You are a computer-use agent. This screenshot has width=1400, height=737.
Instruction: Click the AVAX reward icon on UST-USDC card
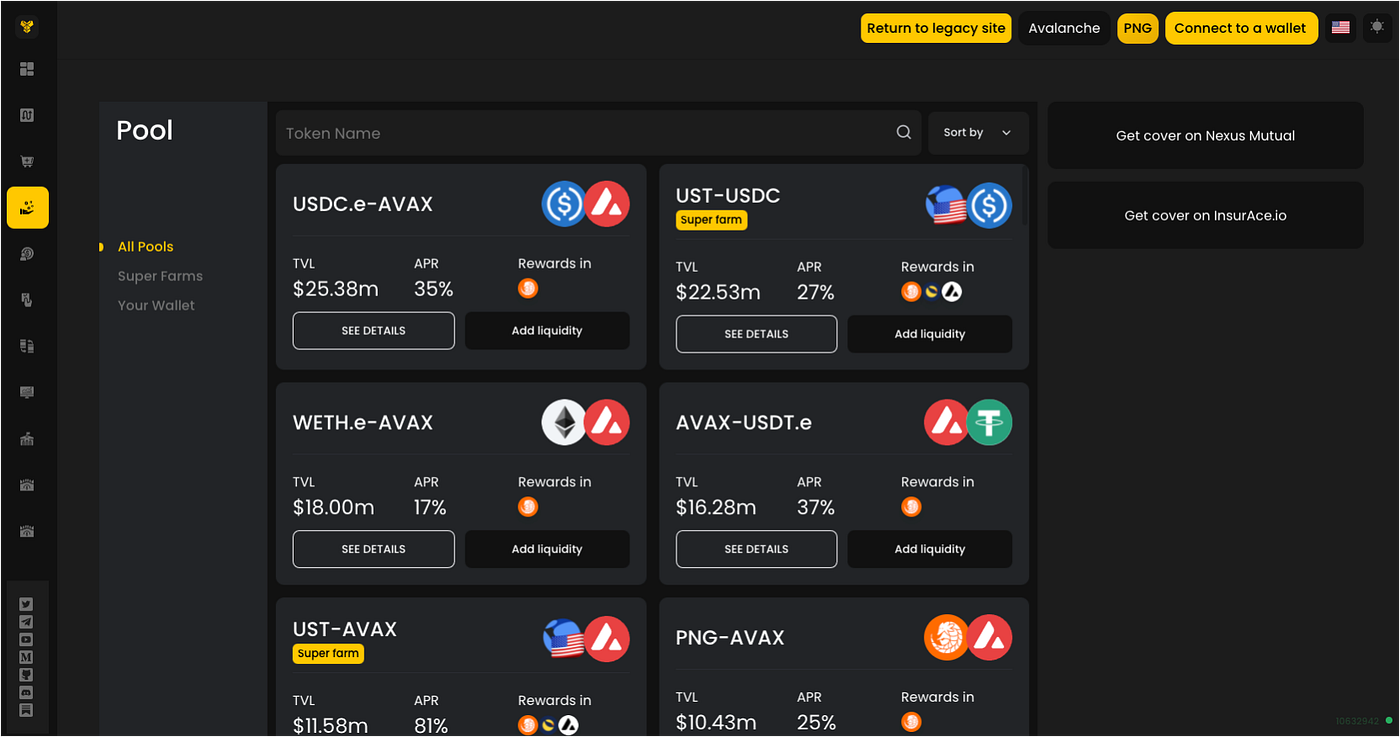pos(953,292)
